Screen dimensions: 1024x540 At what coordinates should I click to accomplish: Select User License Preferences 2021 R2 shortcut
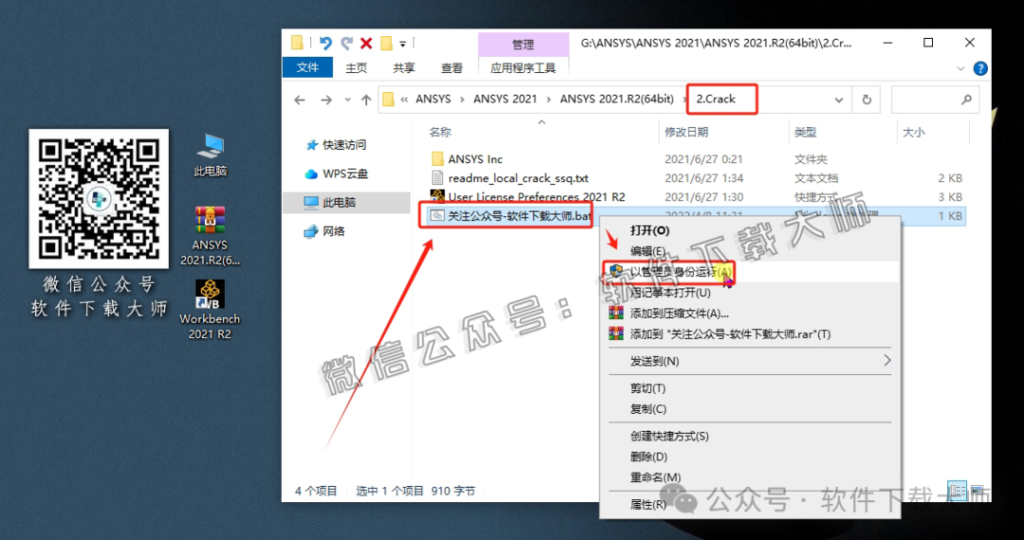(536, 197)
